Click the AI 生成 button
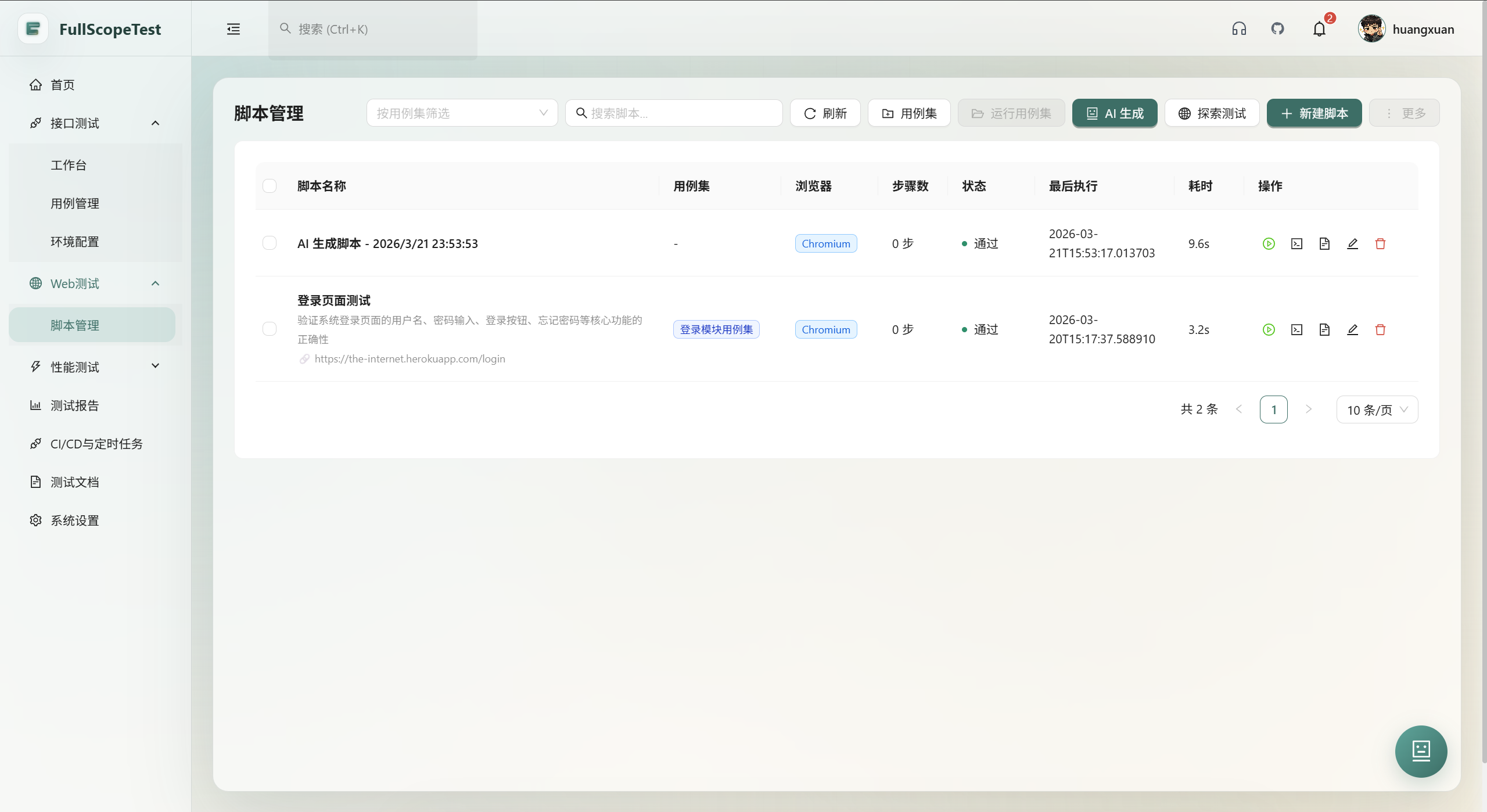Image resolution: width=1487 pixels, height=812 pixels. tap(1115, 113)
